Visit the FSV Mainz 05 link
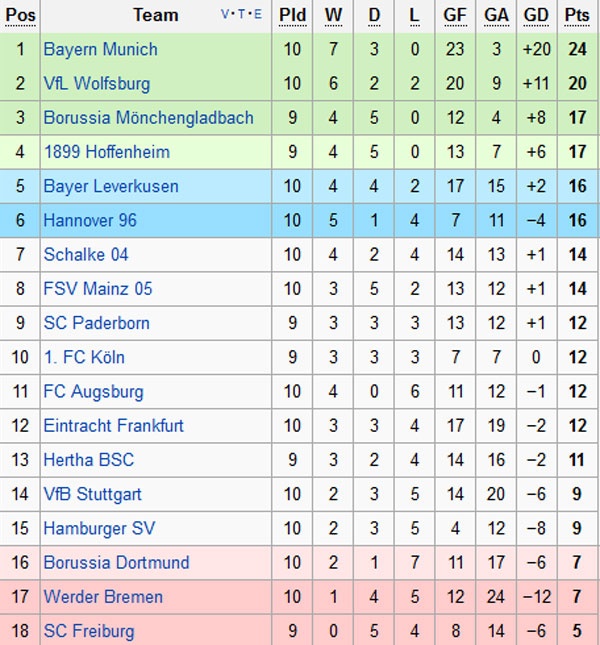This screenshot has width=600, height=645. 98,289
